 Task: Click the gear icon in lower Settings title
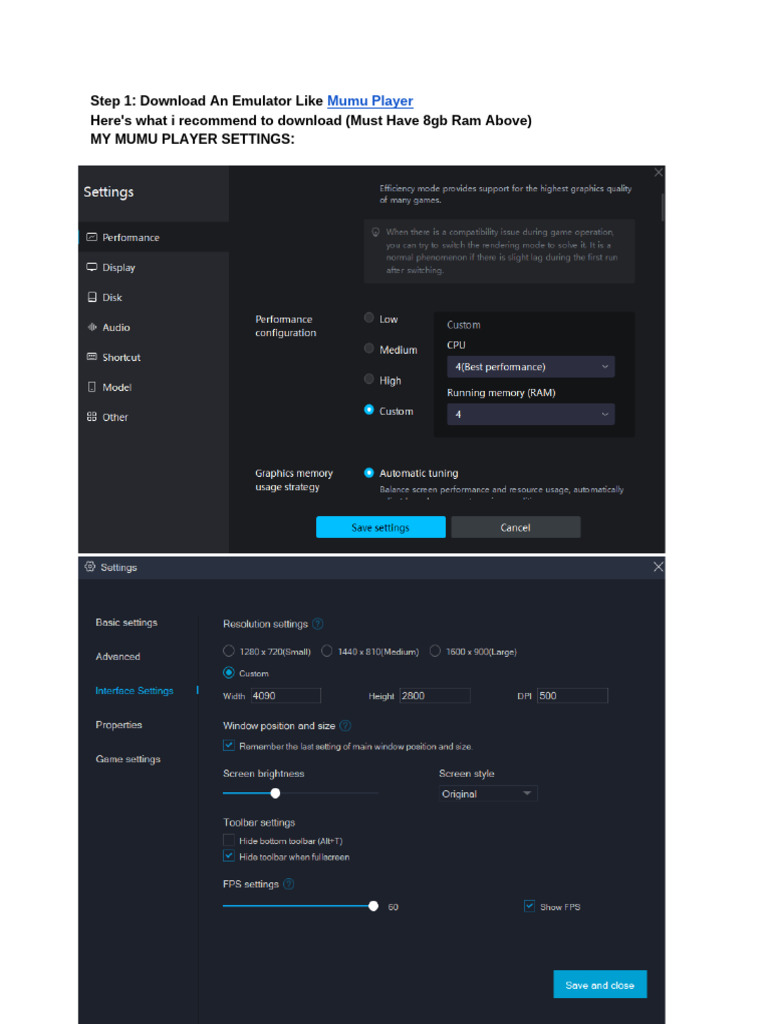click(90, 567)
